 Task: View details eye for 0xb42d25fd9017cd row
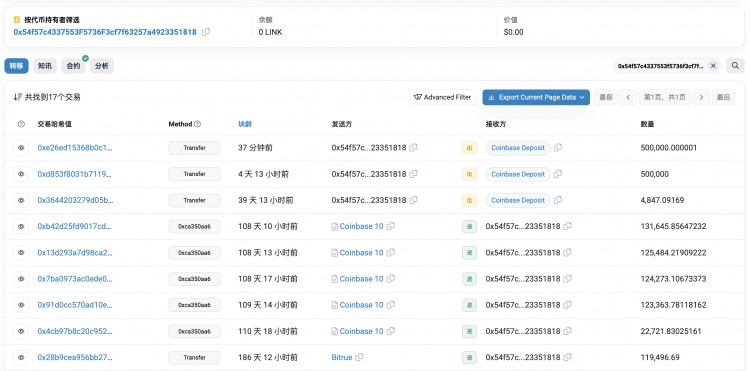coord(21,227)
